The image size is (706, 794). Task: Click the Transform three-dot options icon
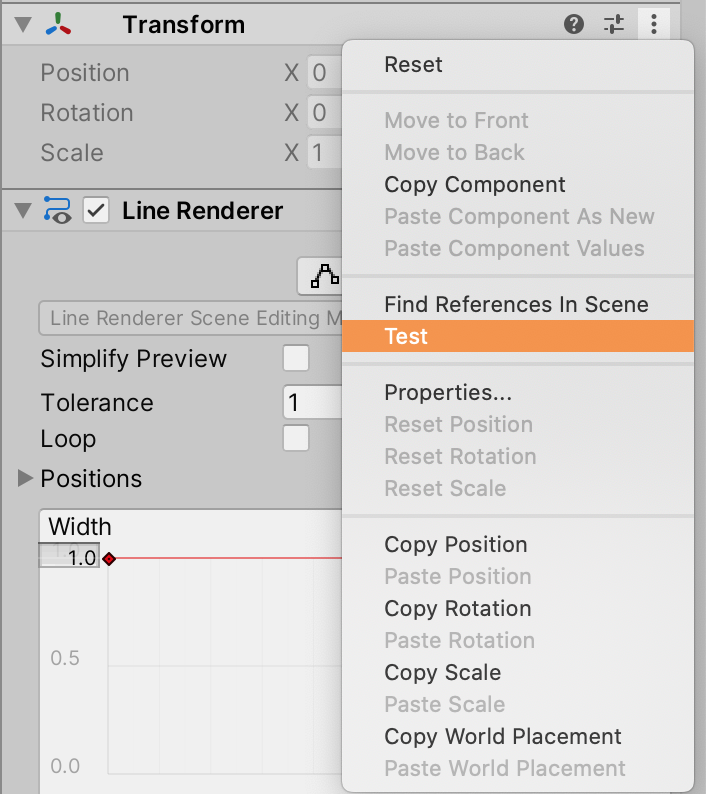click(654, 24)
